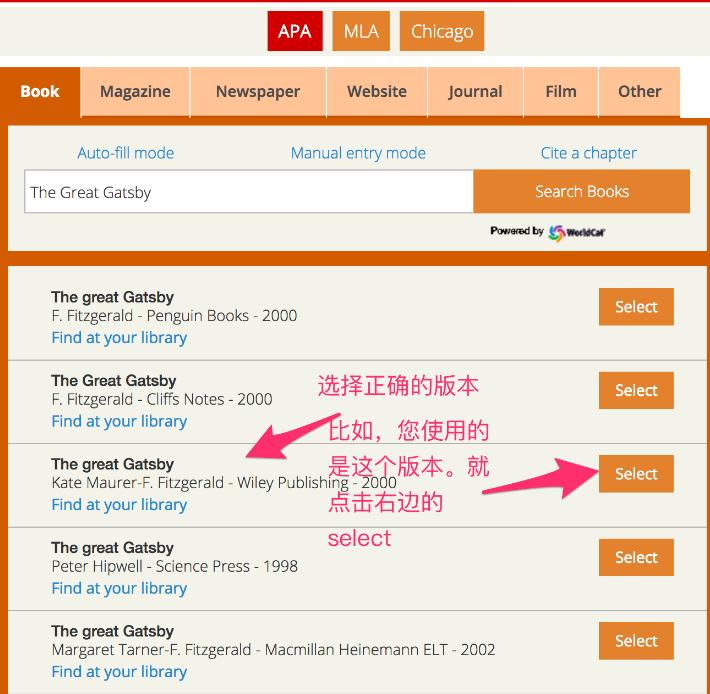The width and height of the screenshot is (710, 694).
Task: Click the Auto-fill mode link
Action: (x=125, y=153)
